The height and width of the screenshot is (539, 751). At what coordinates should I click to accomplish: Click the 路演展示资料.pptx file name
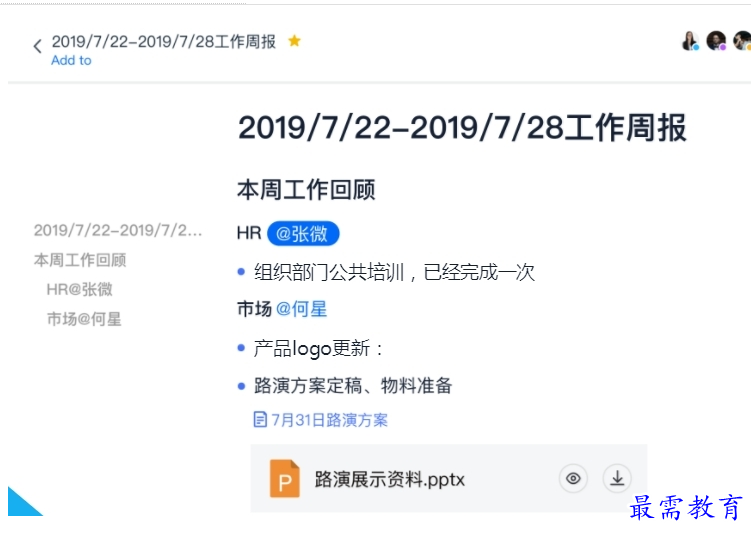(x=390, y=479)
